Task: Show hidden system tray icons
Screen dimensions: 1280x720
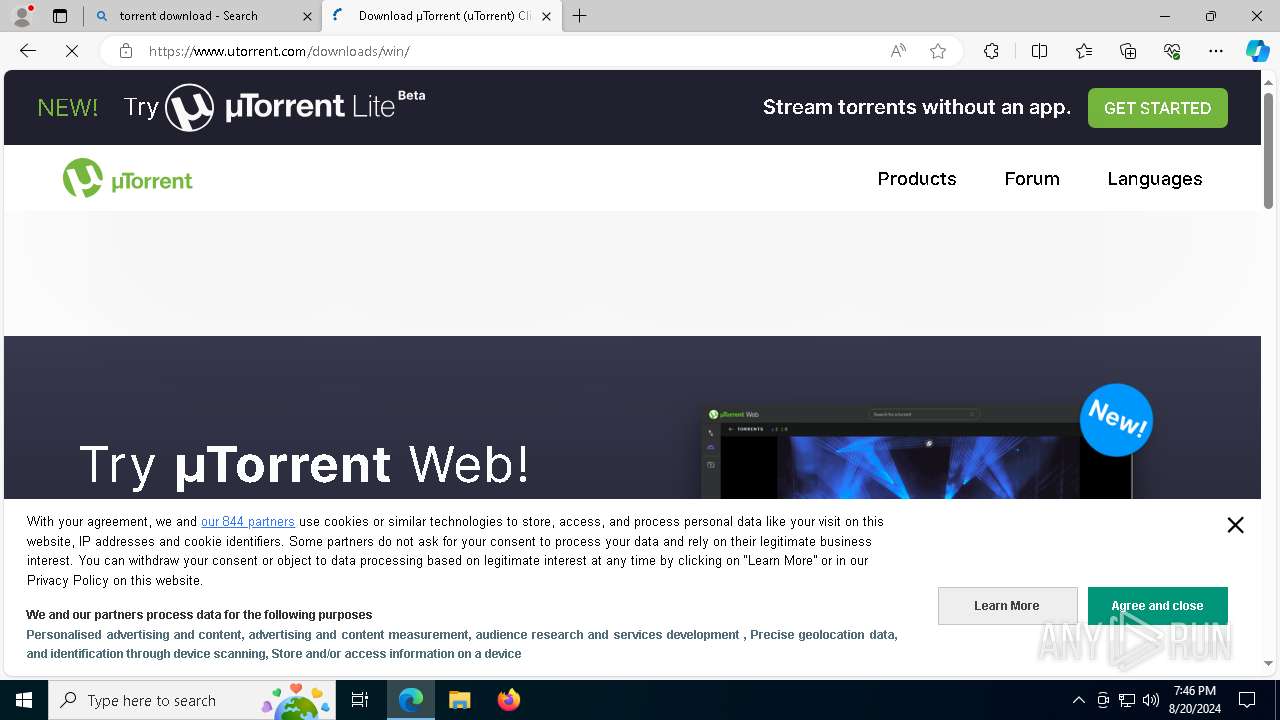Action: pos(1078,700)
